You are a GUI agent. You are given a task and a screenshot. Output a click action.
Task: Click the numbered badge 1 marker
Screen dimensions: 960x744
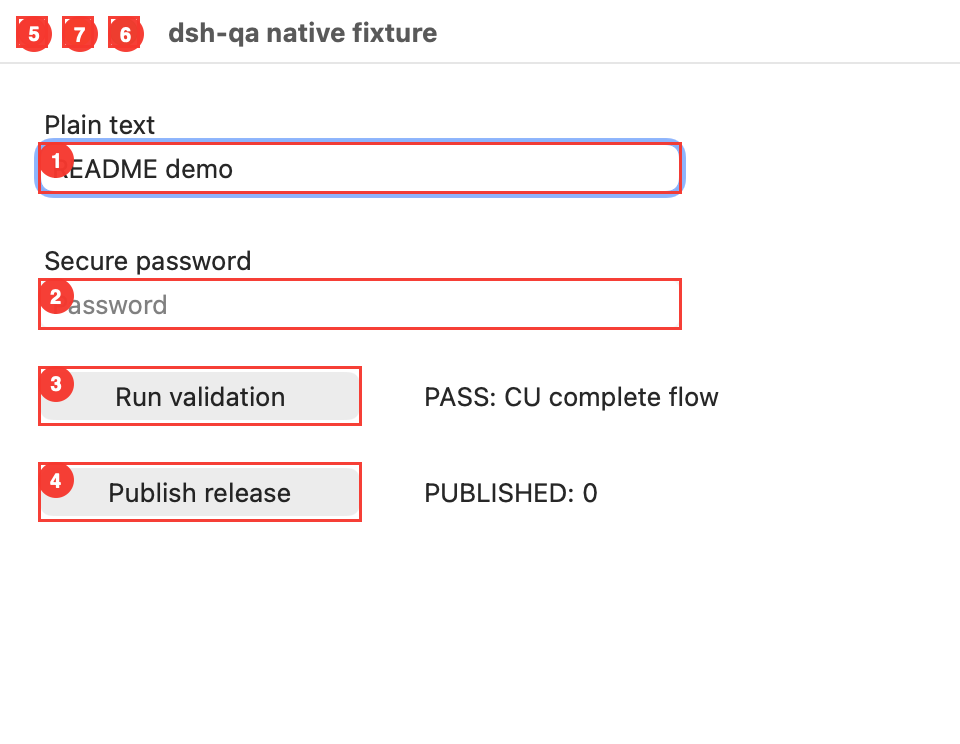tap(56, 161)
